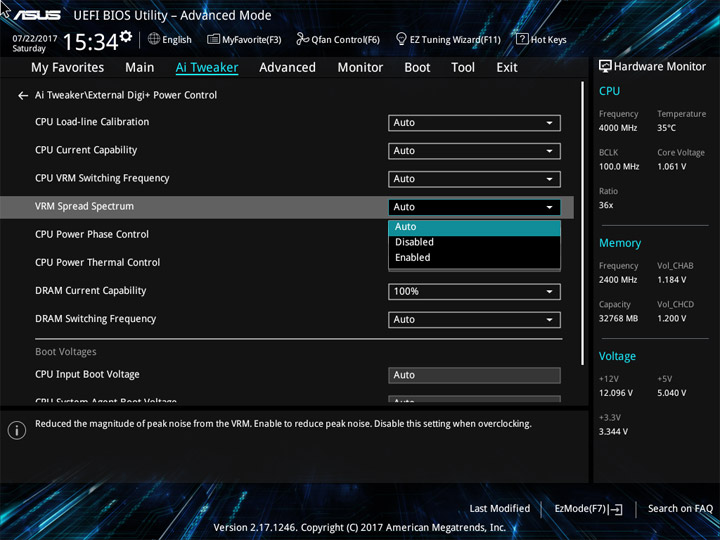Screen dimensions: 720x540
Task: Click the MyFavorite list icon
Action: [x=213, y=39]
